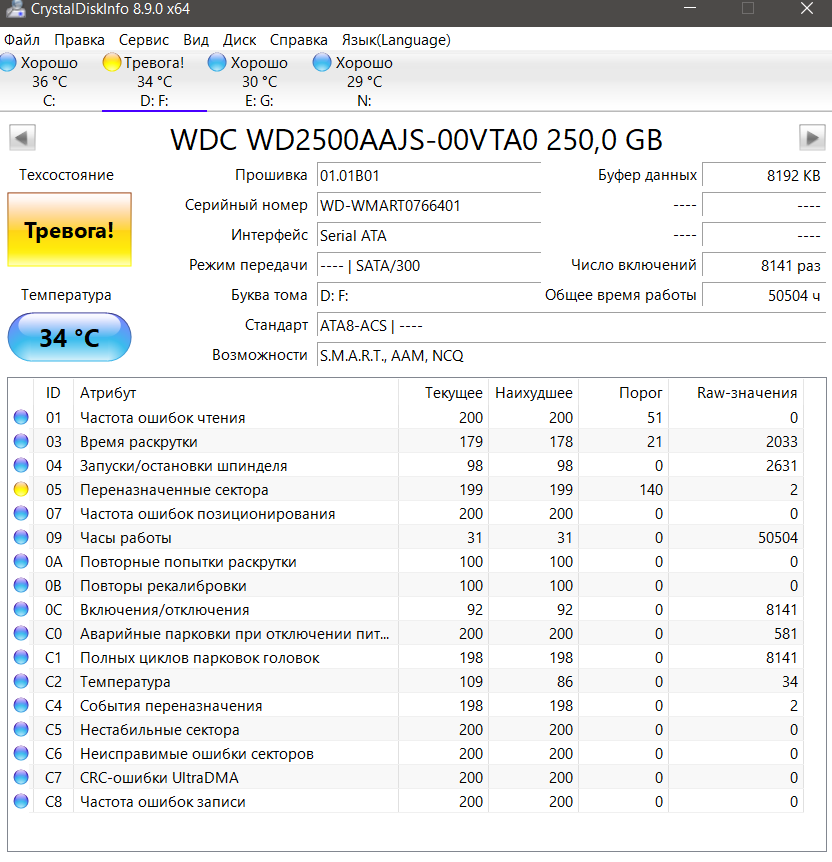Click status orb of attribute 01 row

[x=21, y=417]
